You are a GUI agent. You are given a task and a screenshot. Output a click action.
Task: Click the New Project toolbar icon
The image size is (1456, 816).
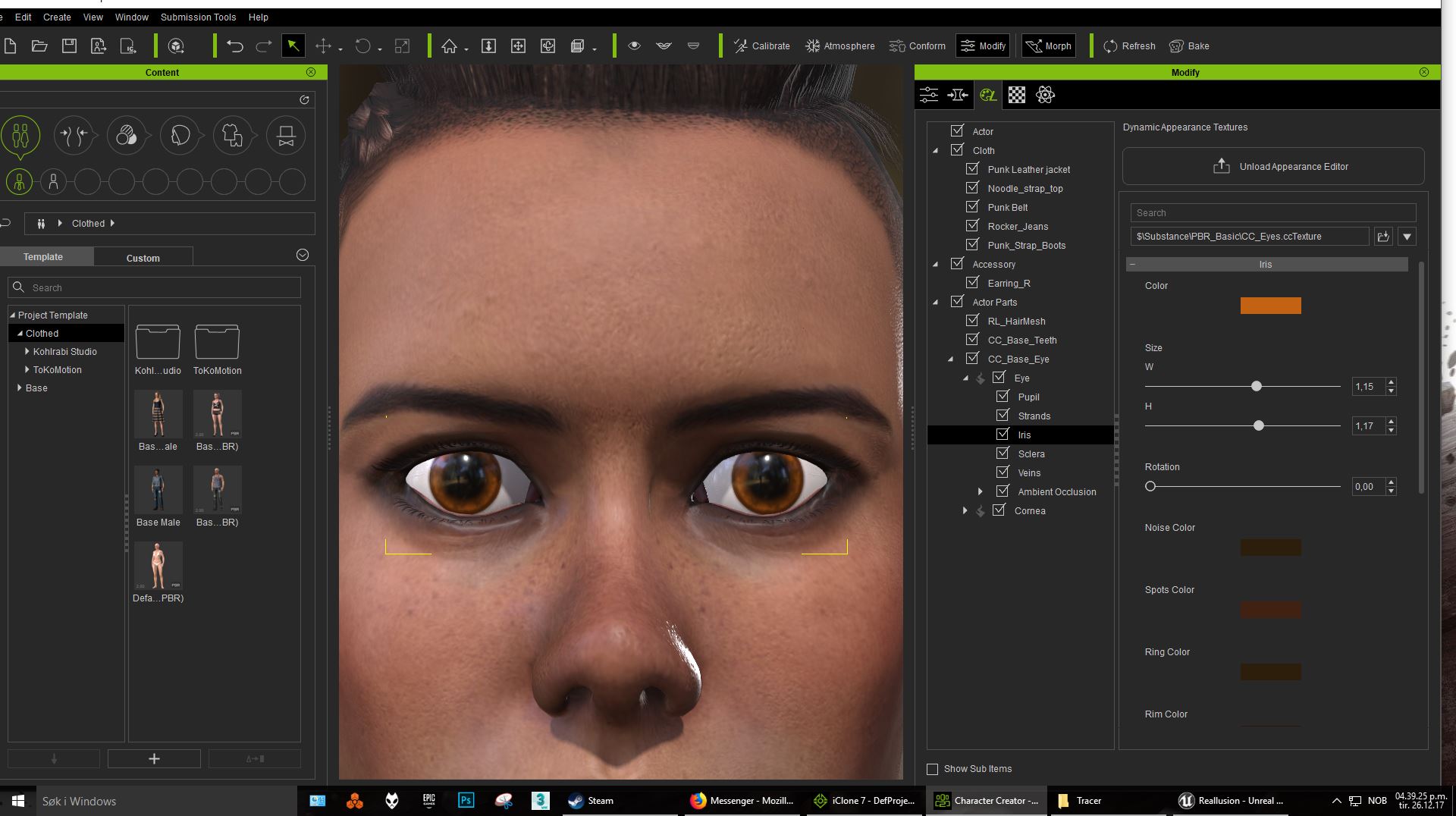point(11,46)
